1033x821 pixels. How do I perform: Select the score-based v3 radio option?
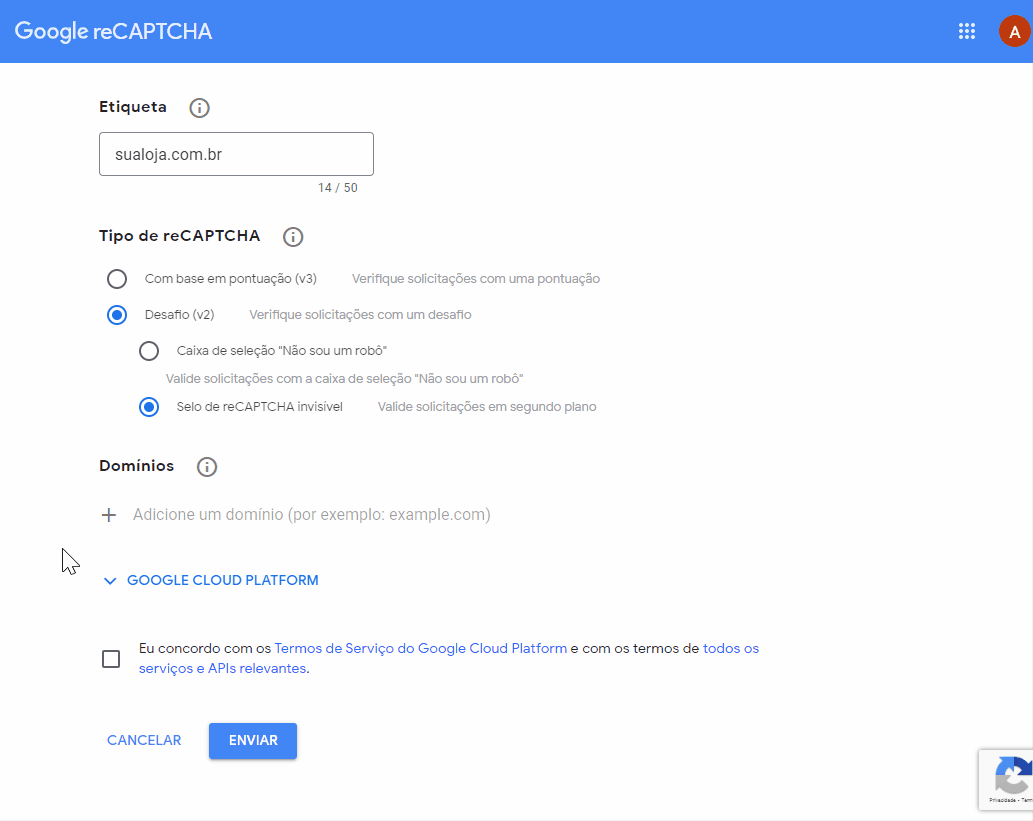pos(117,279)
